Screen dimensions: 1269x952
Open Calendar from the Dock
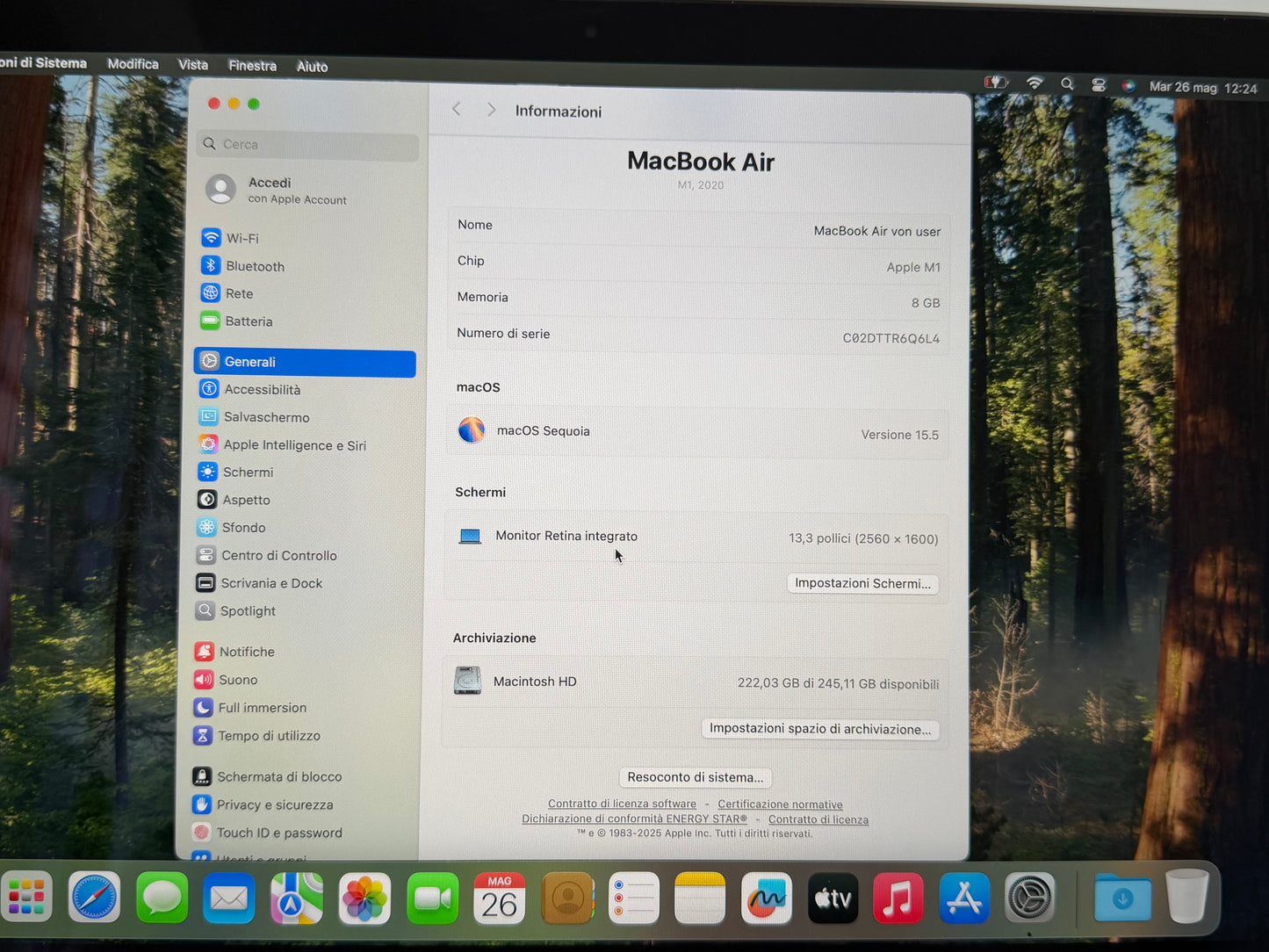[x=499, y=898]
